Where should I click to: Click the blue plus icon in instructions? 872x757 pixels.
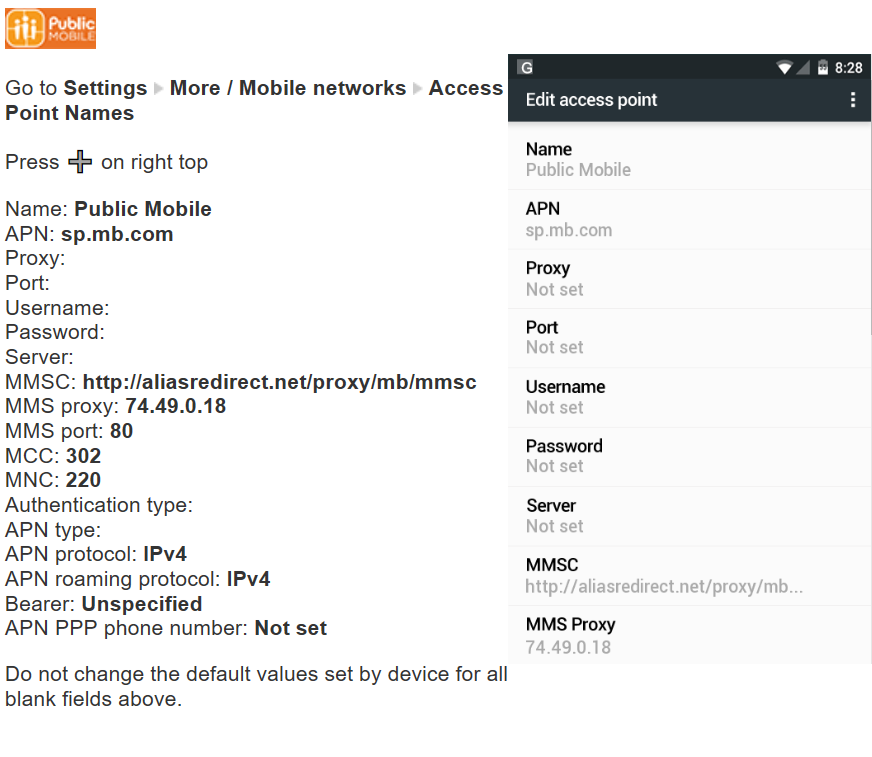click(80, 162)
